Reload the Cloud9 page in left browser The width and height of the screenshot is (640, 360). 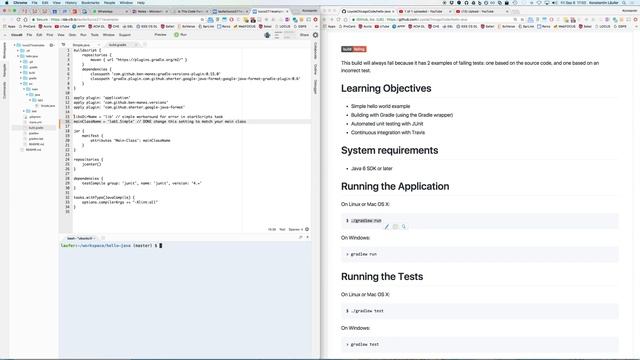click(18, 19)
